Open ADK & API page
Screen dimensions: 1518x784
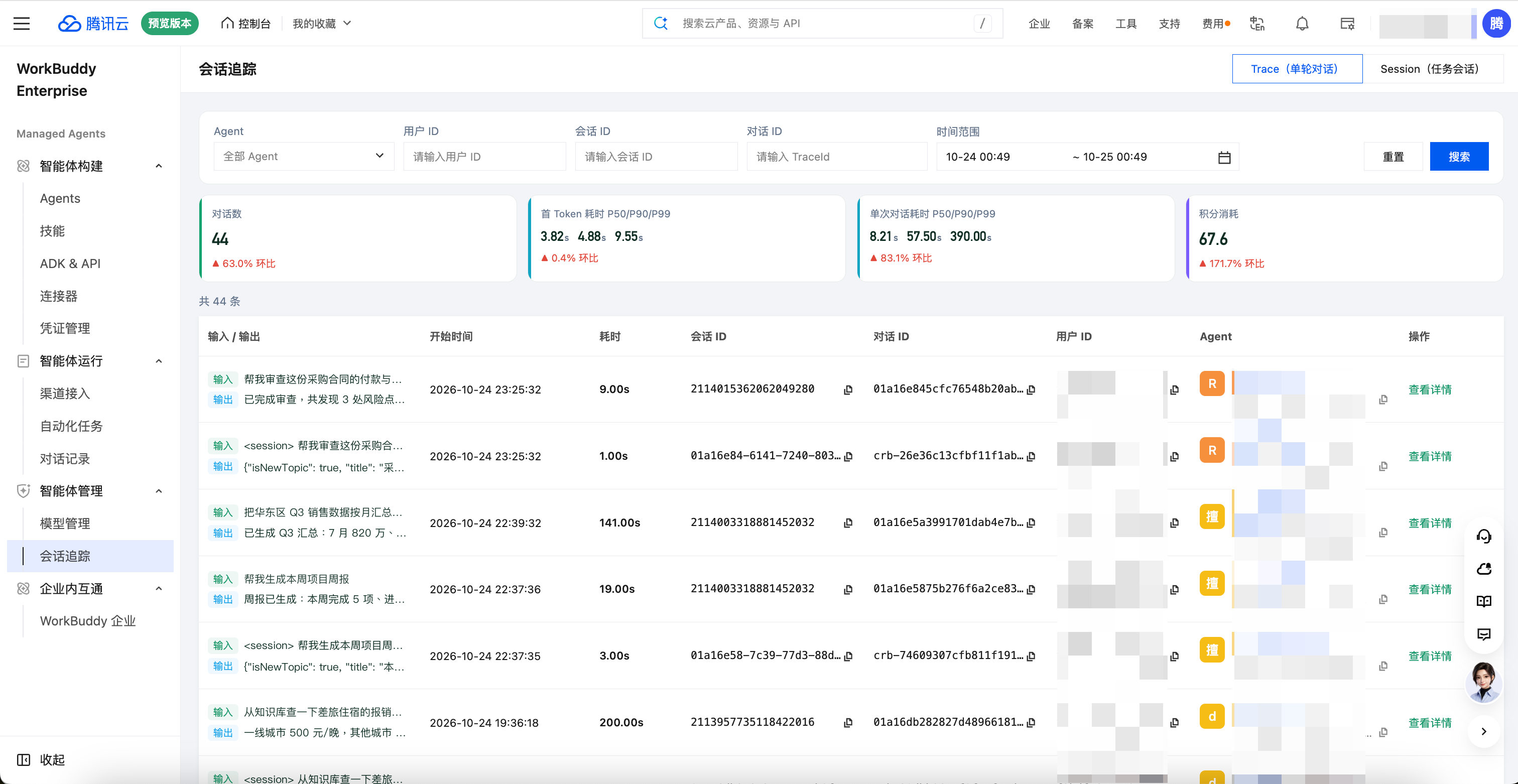click(70, 264)
